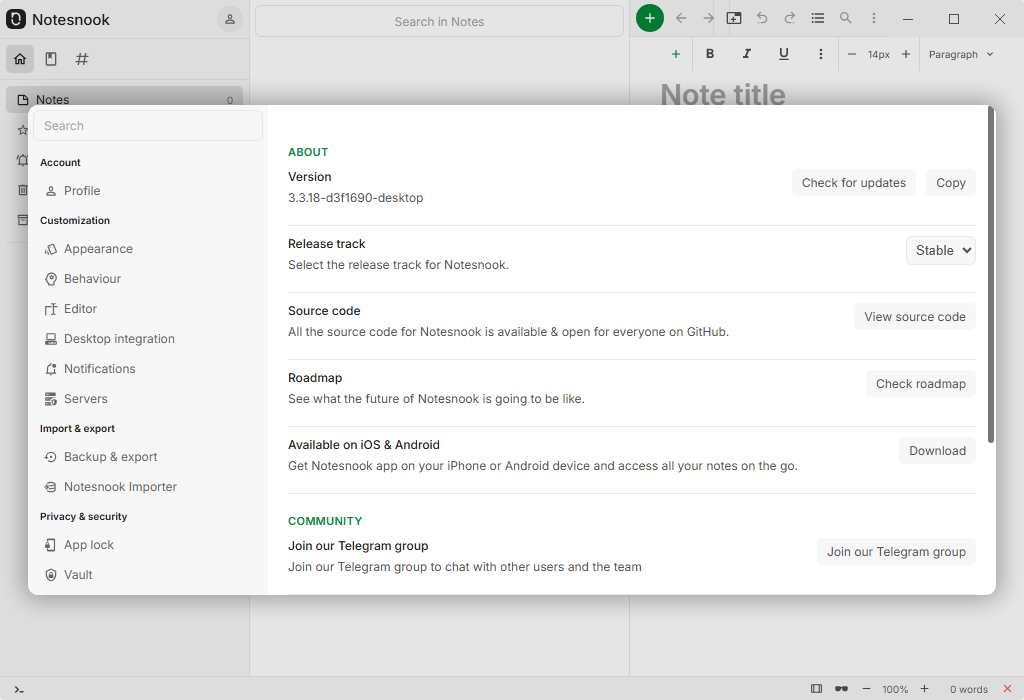The height and width of the screenshot is (700, 1024).
Task: Open the Notebooks tab icon
Action: point(51,59)
